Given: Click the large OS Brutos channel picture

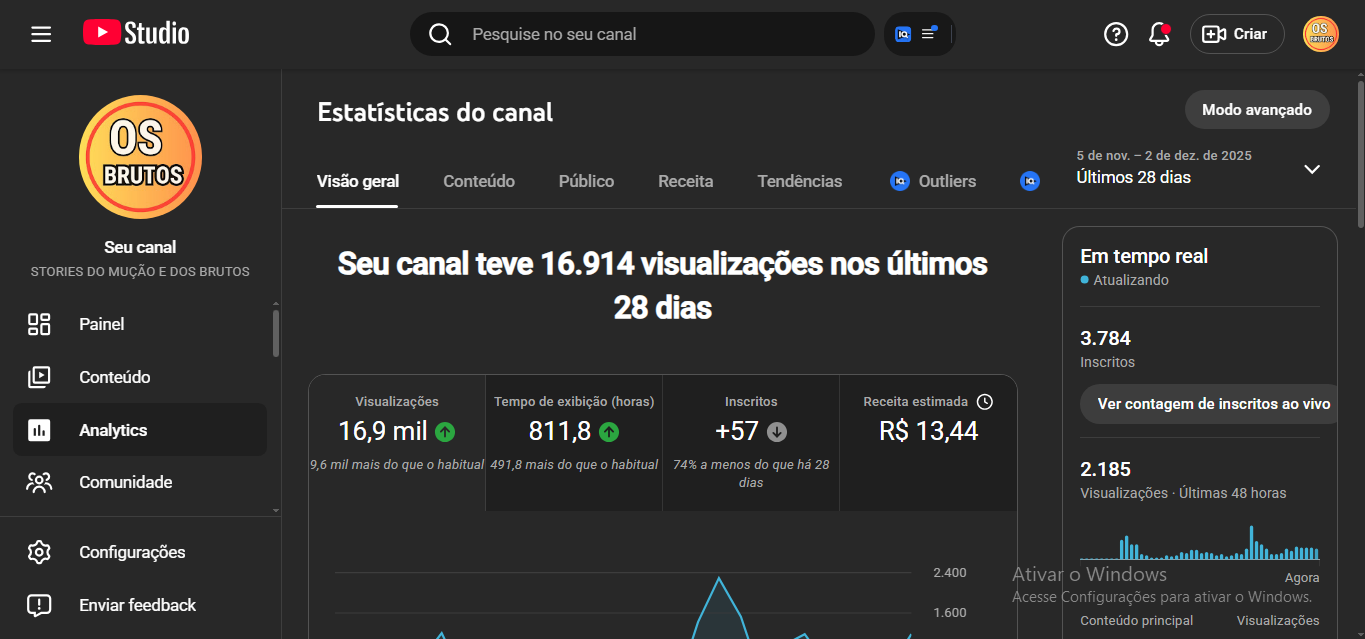Looking at the screenshot, I should coord(141,157).
